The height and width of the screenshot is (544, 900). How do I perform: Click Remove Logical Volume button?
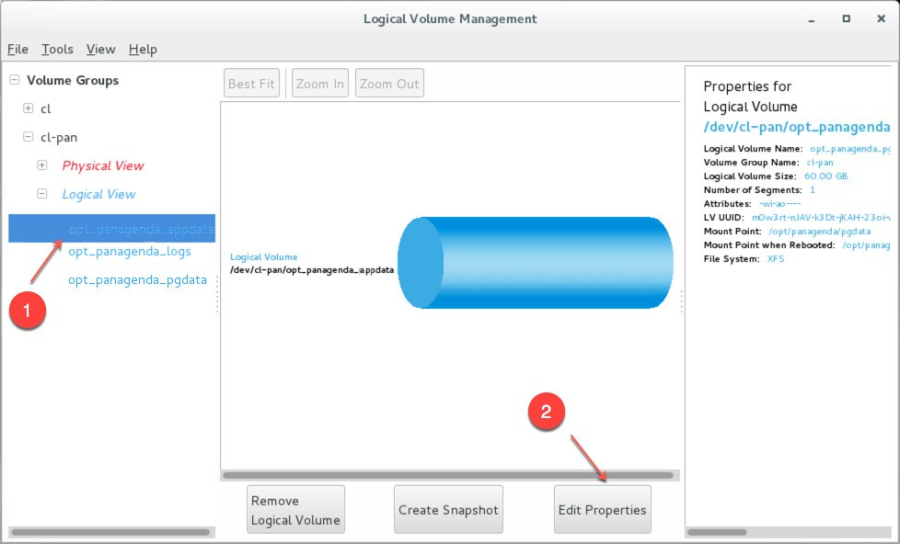(295, 510)
